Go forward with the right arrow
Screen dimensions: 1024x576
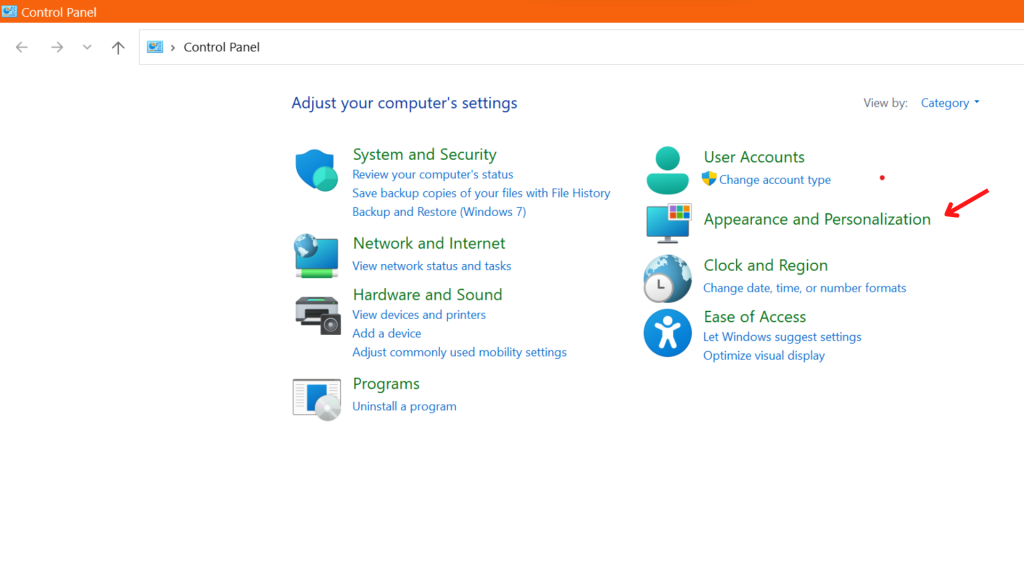pos(57,47)
